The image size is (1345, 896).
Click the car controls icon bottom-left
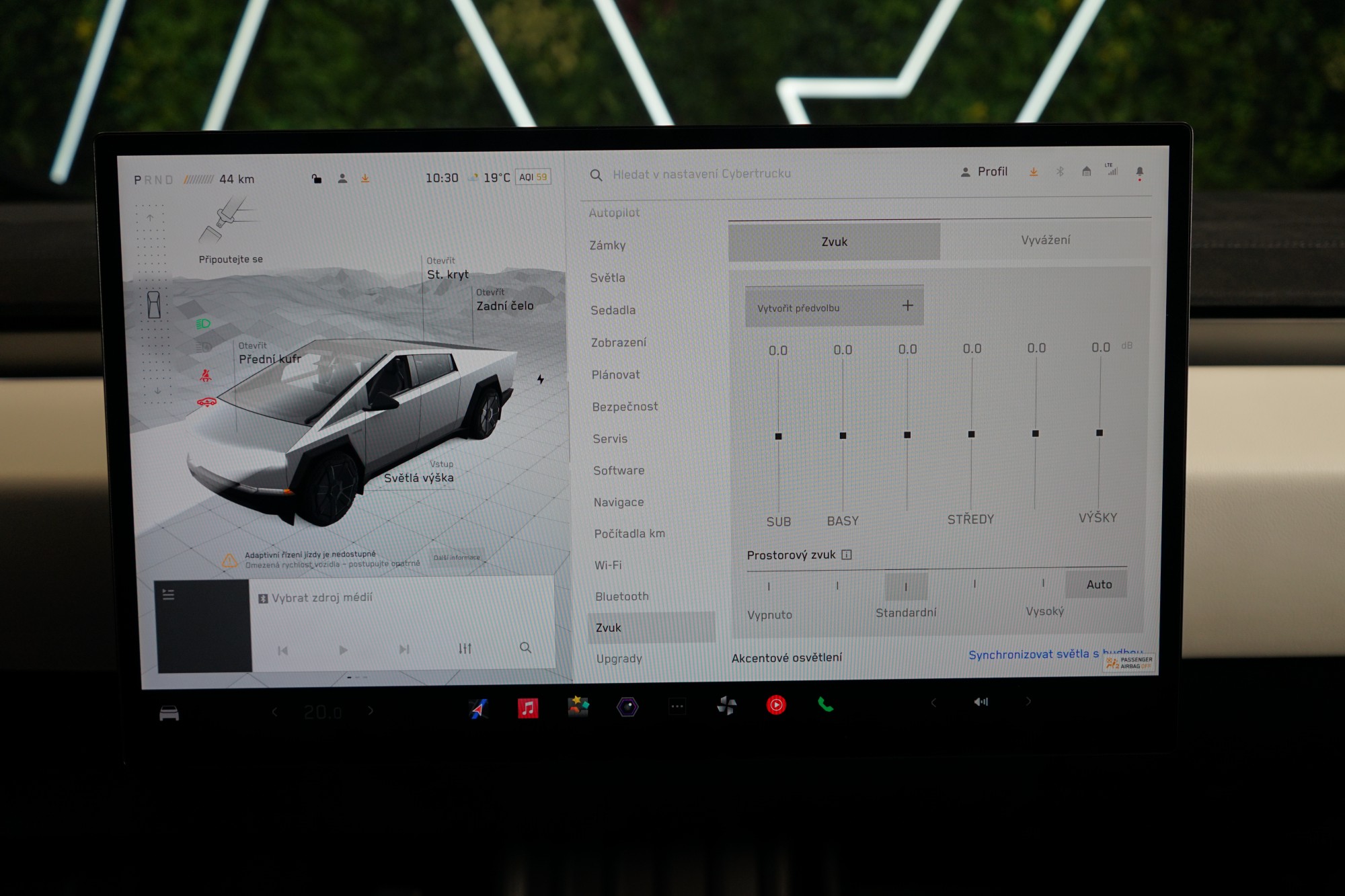click(x=169, y=713)
